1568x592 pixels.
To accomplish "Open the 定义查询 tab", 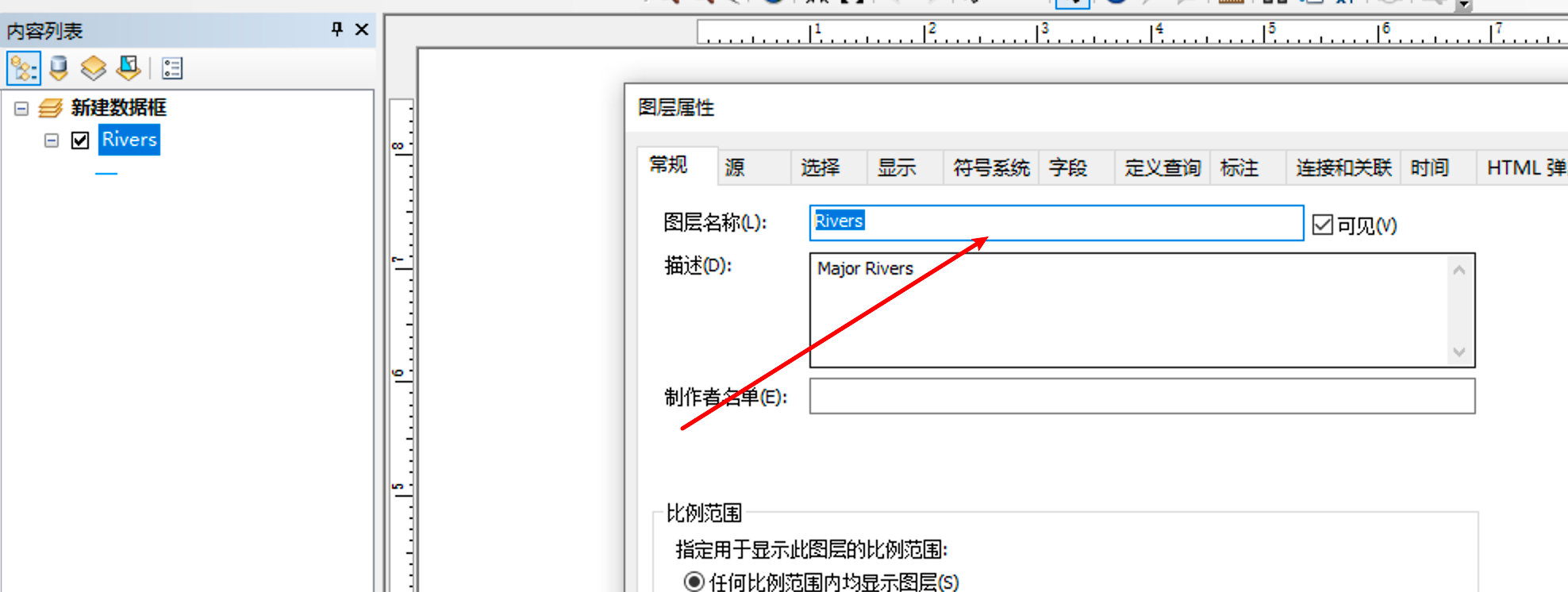I will tap(1163, 167).
